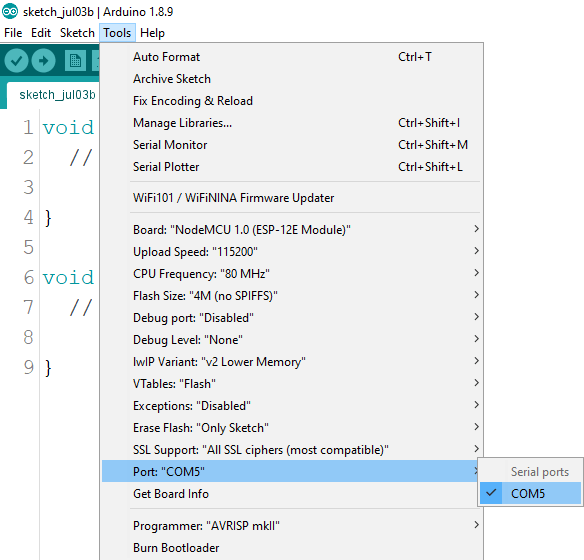Expand the Upload Speed 115200 submenu
Screen dimensions: 584x560
point(292,251)
